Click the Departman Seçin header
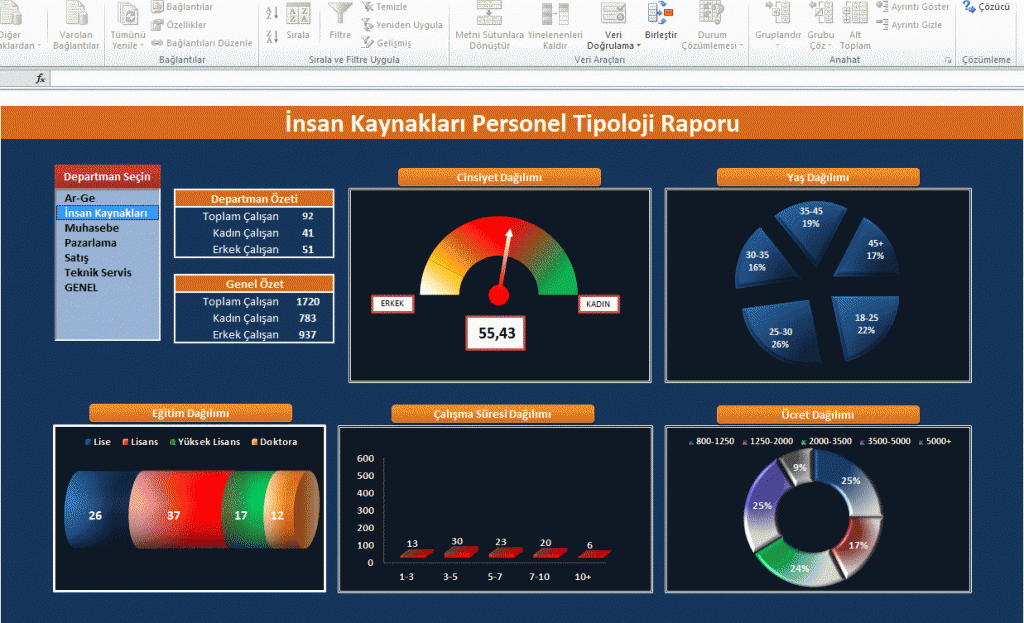 [107, 176]
